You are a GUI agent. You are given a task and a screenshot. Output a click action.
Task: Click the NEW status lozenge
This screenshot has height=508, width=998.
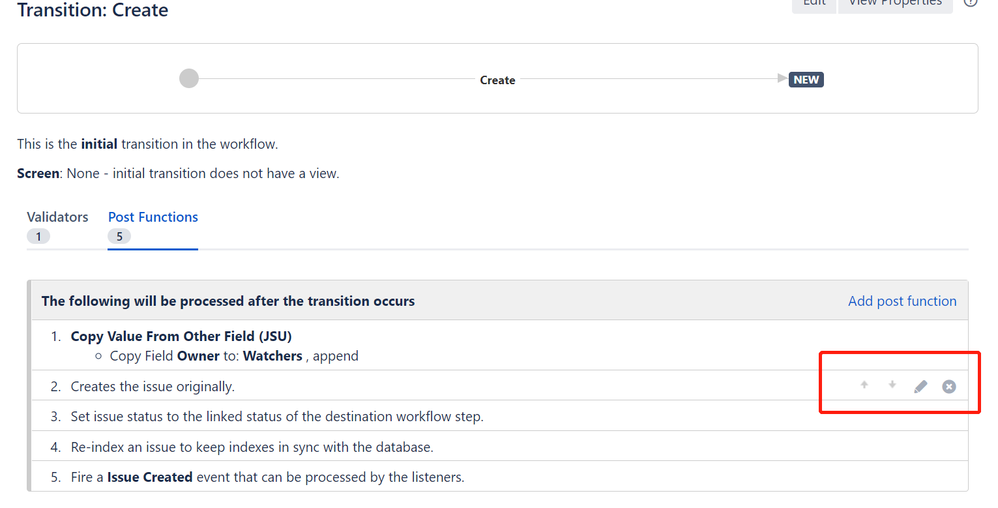pyautogui.click(x=806, y=80)
